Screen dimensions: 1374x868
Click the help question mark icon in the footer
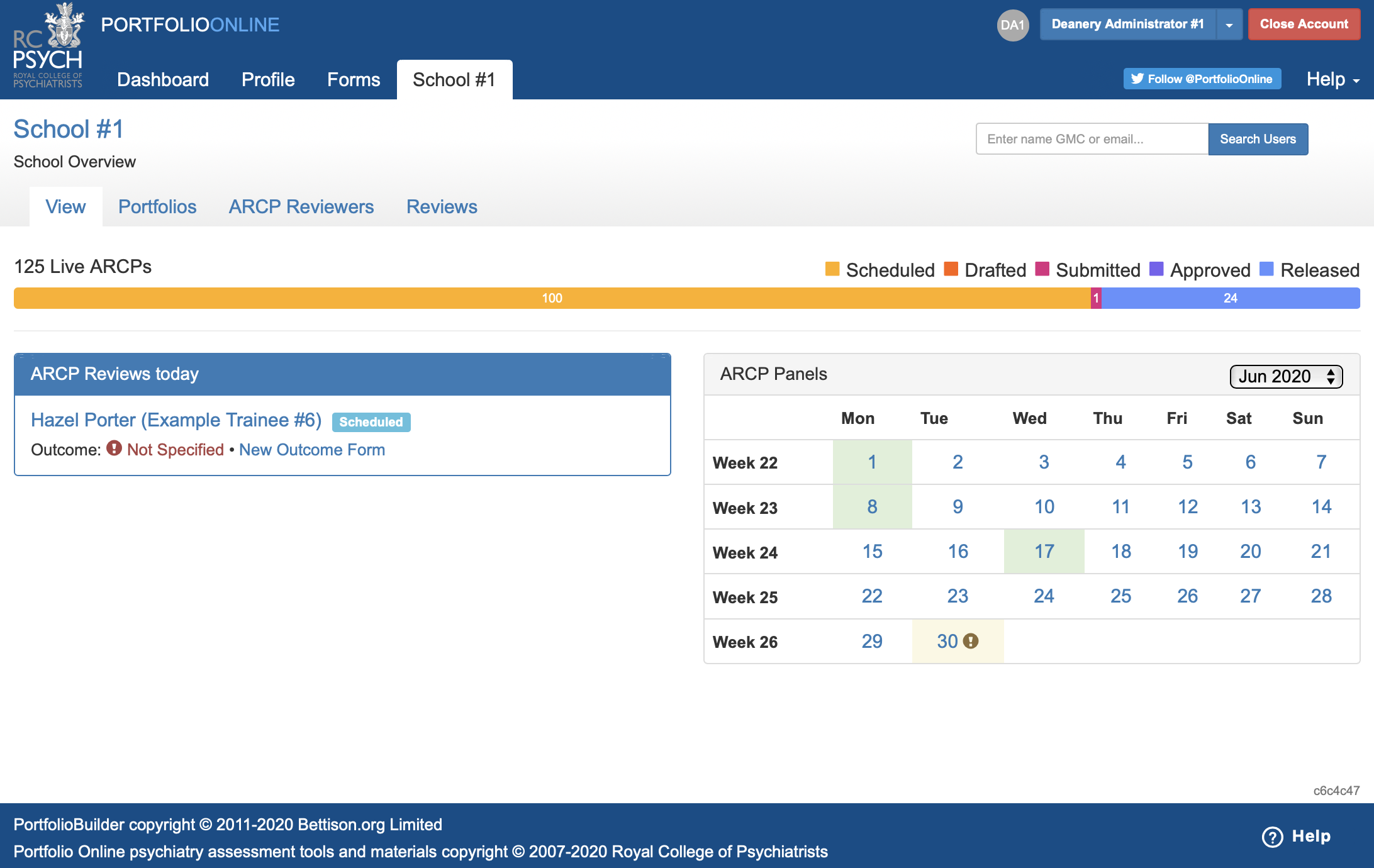pos(1272,837)
